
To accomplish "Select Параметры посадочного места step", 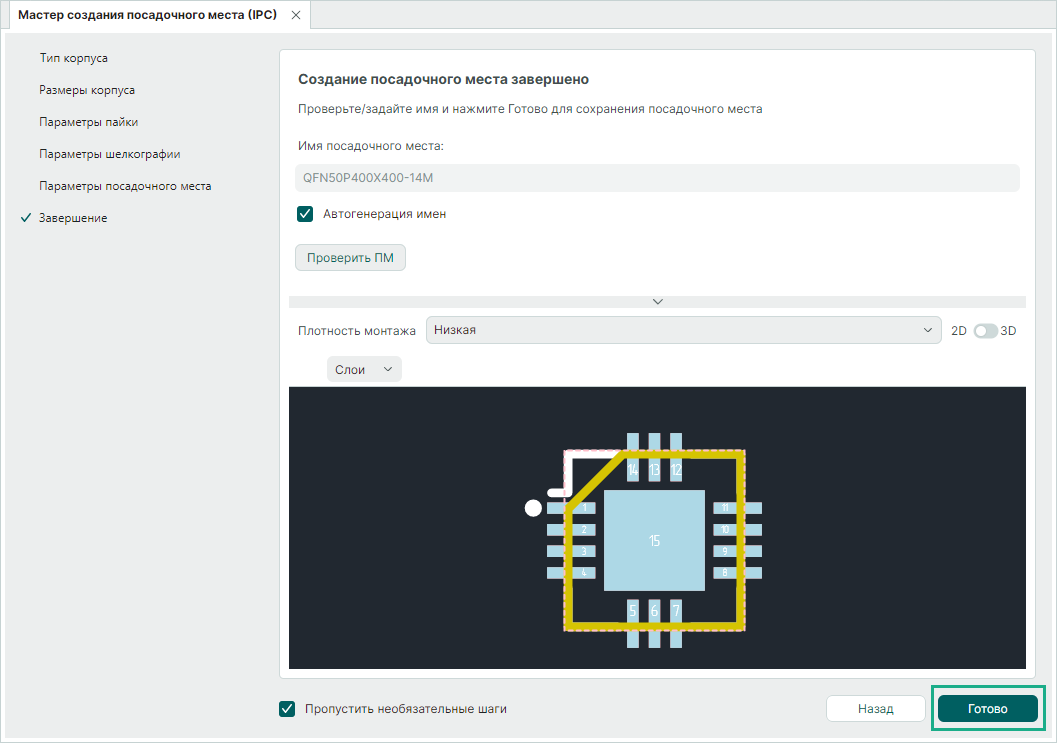I will 125,186.
